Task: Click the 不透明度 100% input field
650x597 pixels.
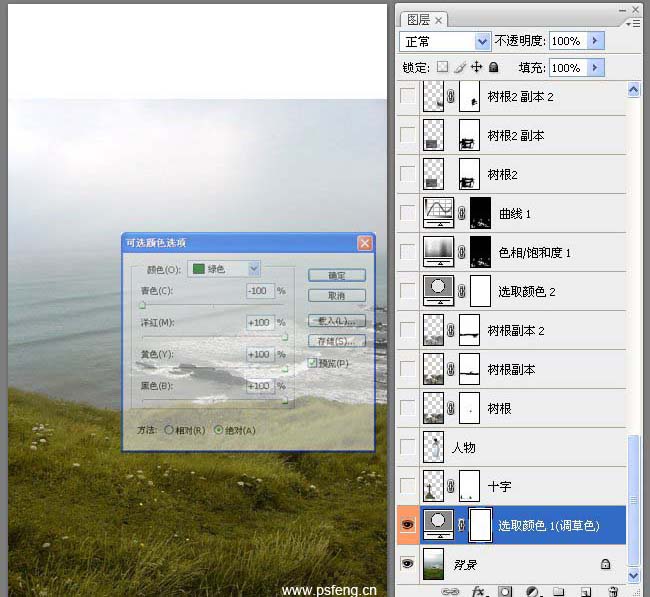Action: pyautogui.click(x=568, y=41)
